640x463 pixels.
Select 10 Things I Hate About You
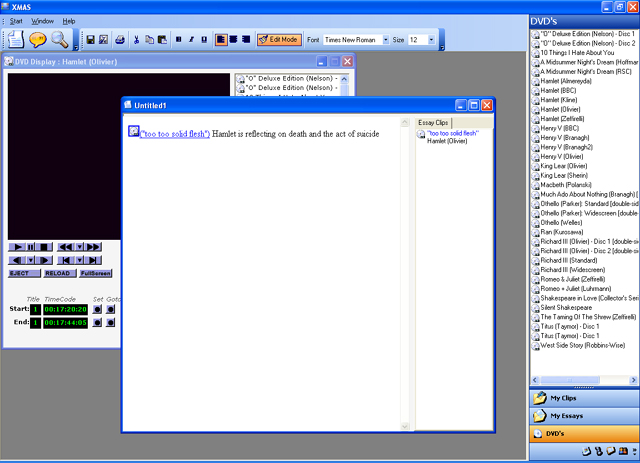click(x=577, y=53)
